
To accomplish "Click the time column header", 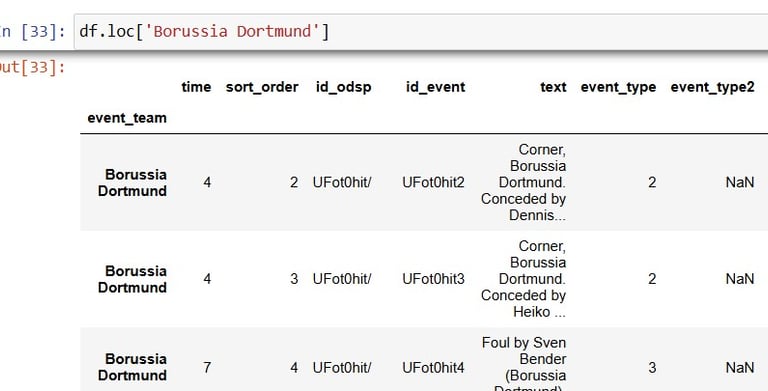I will click(x=196, y=87).
